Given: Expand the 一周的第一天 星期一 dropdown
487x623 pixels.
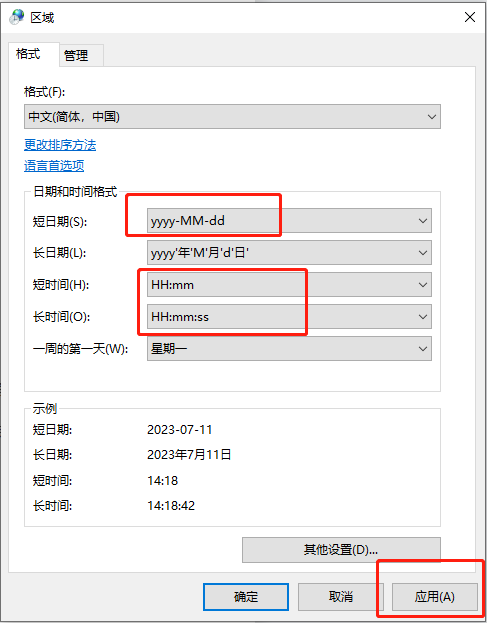Looking at the screenshot, I should (x=289, y=348).
